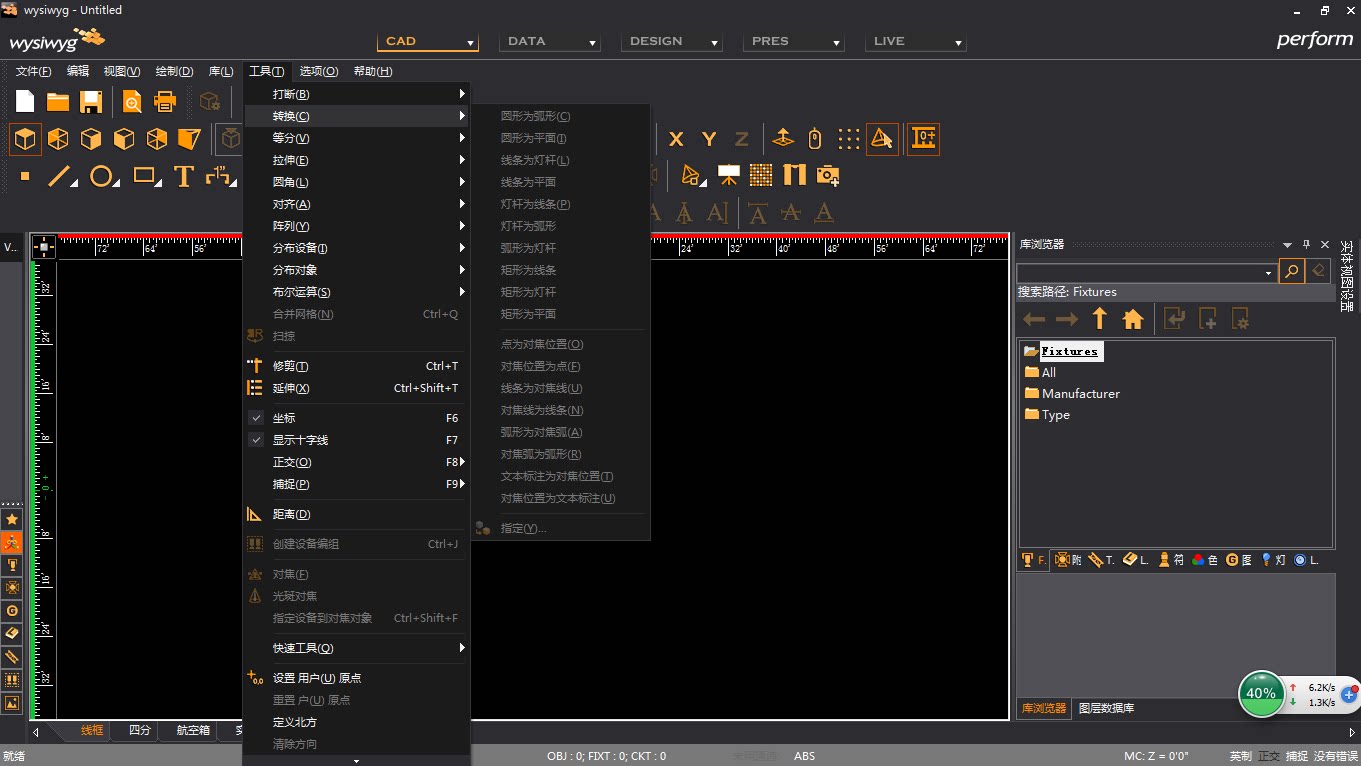Screen dimensions: 1361x766
Task: Open the 文件(F) menu
Action: point(33,71)
